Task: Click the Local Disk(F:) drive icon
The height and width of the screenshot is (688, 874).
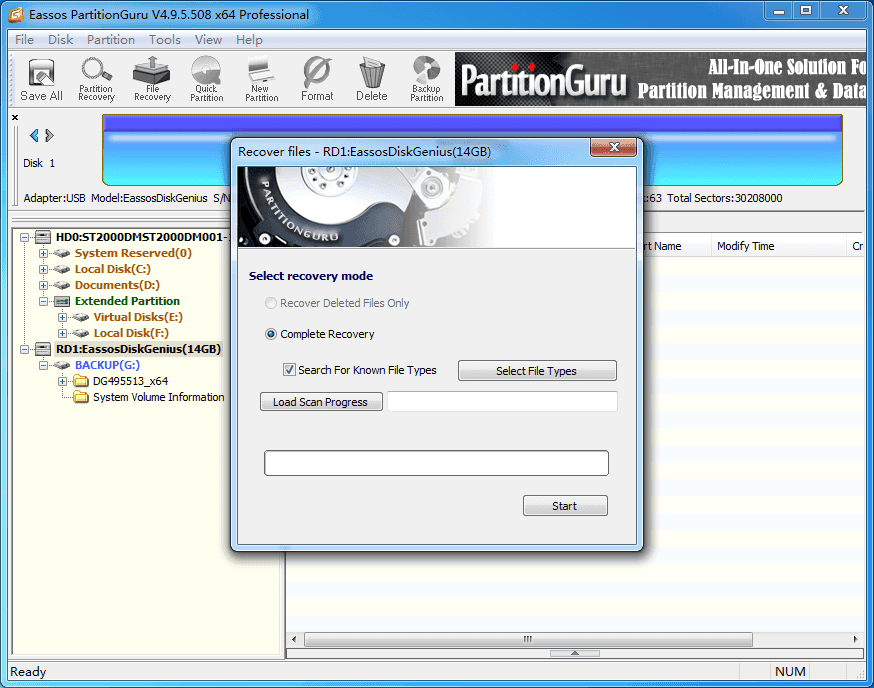Action: pos(81,333)
